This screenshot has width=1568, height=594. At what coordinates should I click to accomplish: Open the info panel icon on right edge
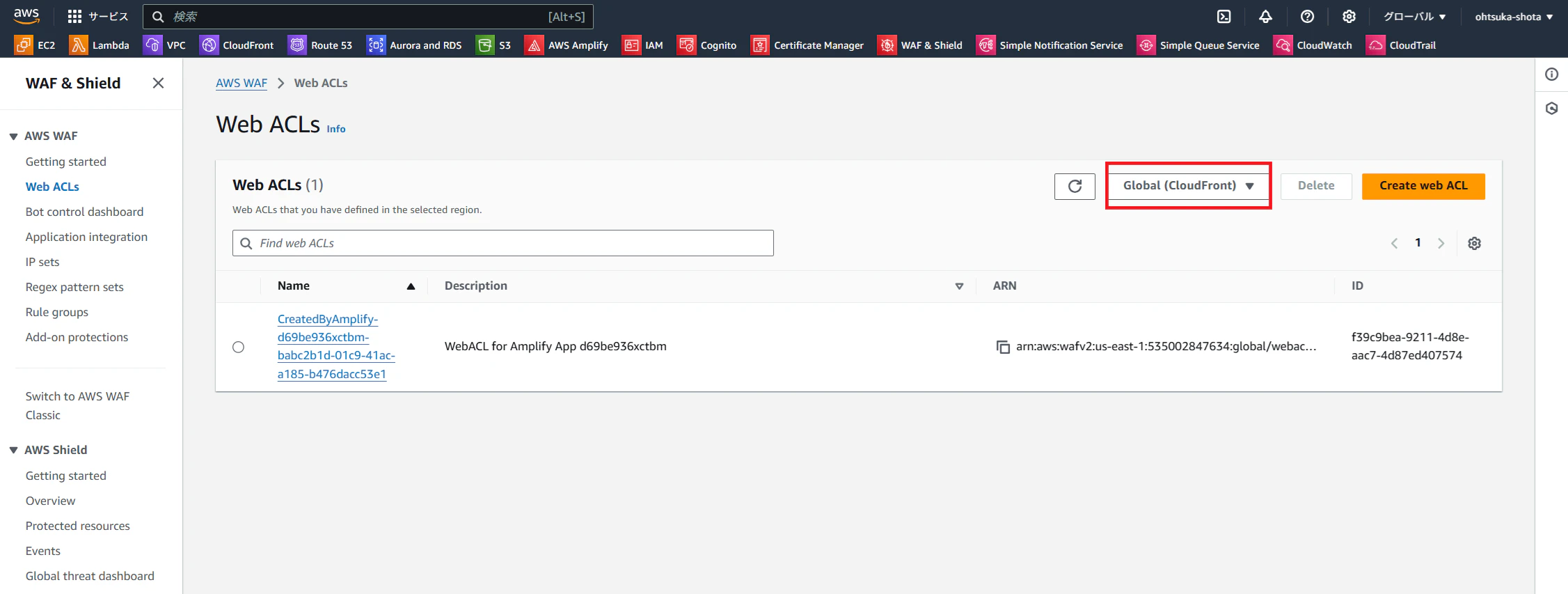click(1552, 75)
